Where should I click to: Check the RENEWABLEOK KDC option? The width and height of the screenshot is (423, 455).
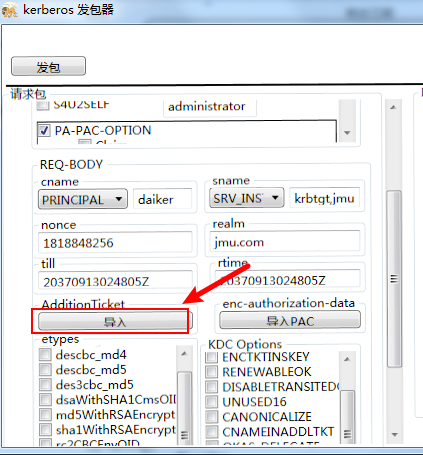click(x=211, y=372)
